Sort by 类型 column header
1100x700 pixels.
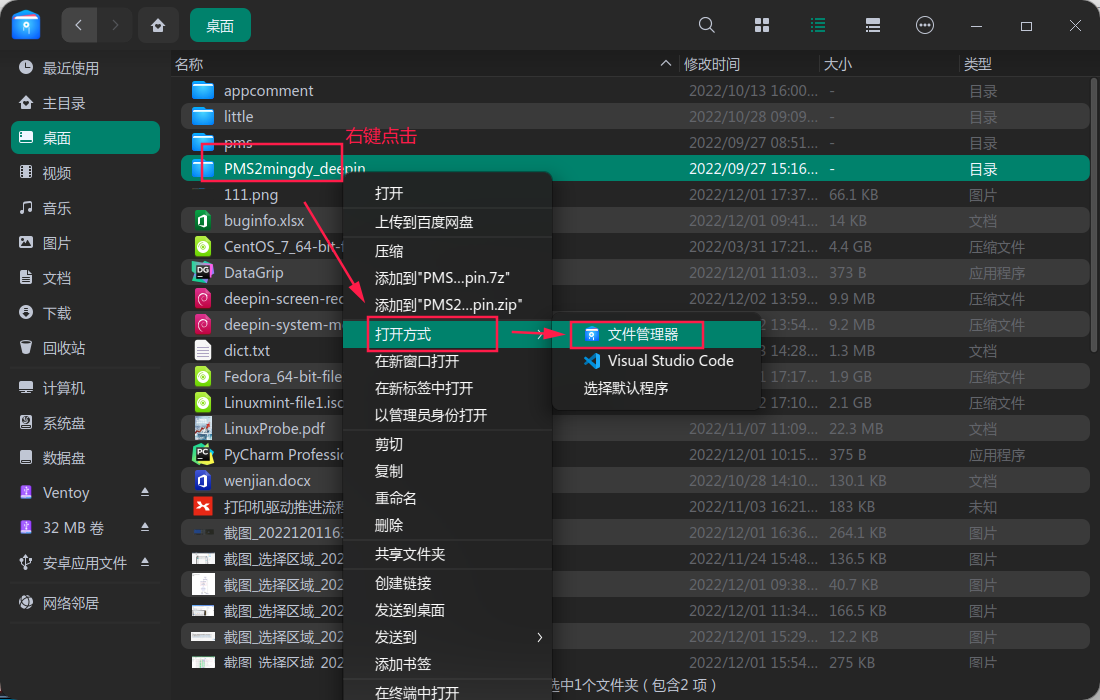pos(1026,64)
